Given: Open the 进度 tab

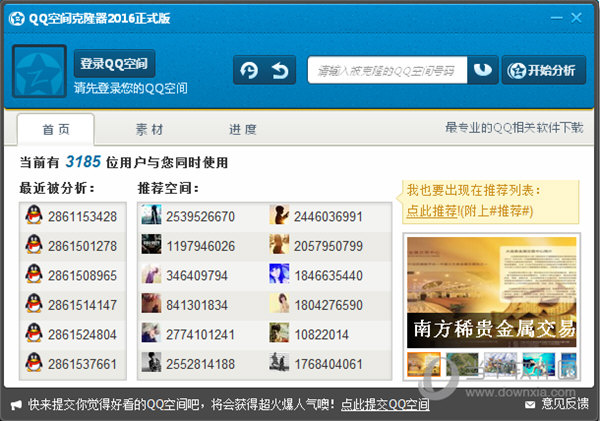Looking at the screenshot, I should (243, 130).
